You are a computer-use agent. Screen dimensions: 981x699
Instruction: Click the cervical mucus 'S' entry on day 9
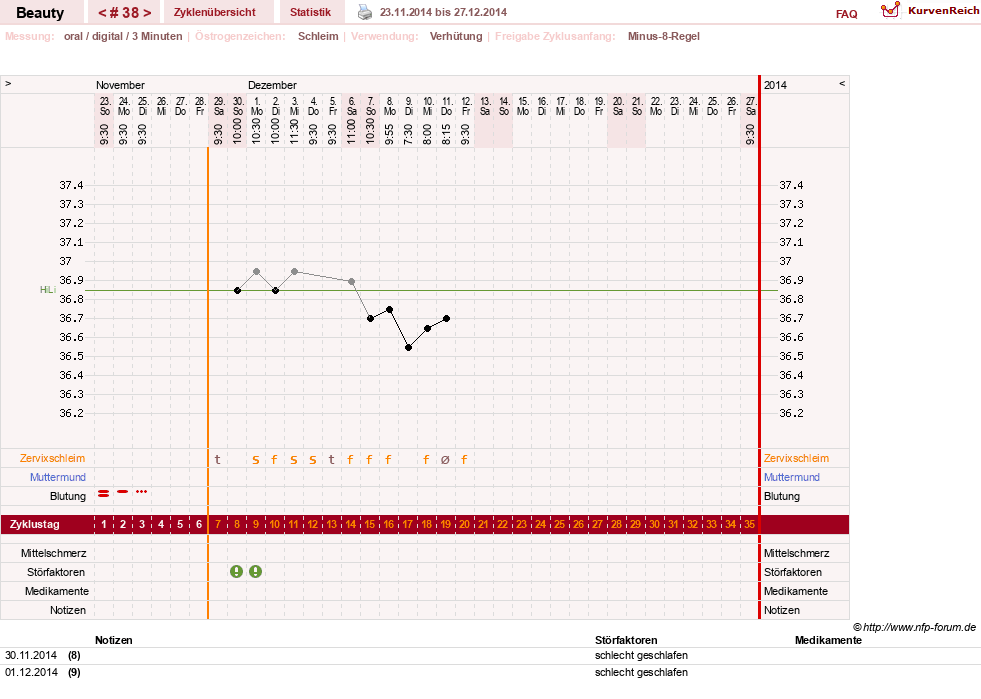(256, 460)
